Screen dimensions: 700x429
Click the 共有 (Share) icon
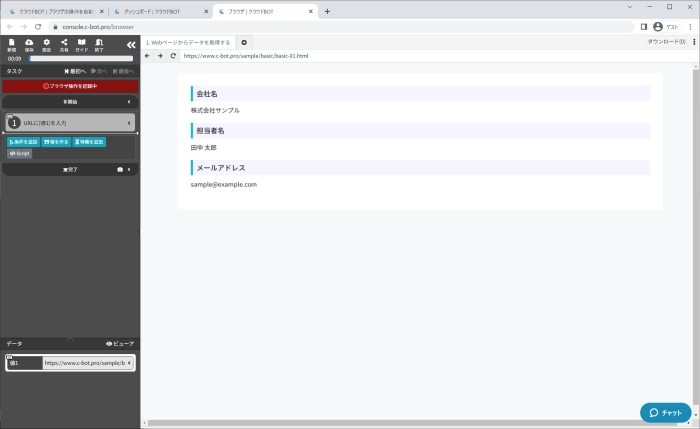coord(64,44)
